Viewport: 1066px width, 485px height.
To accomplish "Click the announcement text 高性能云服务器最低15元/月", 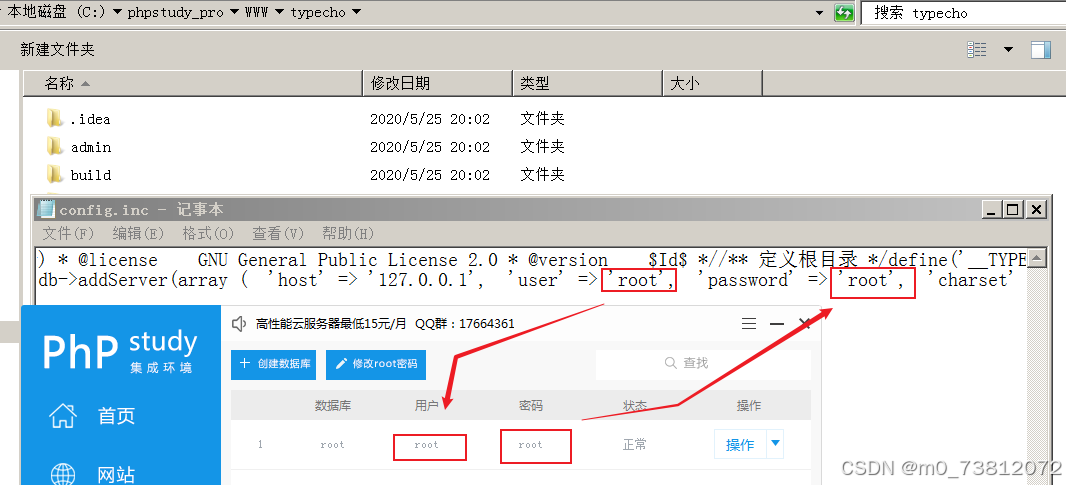I will (x=330, y=324).
